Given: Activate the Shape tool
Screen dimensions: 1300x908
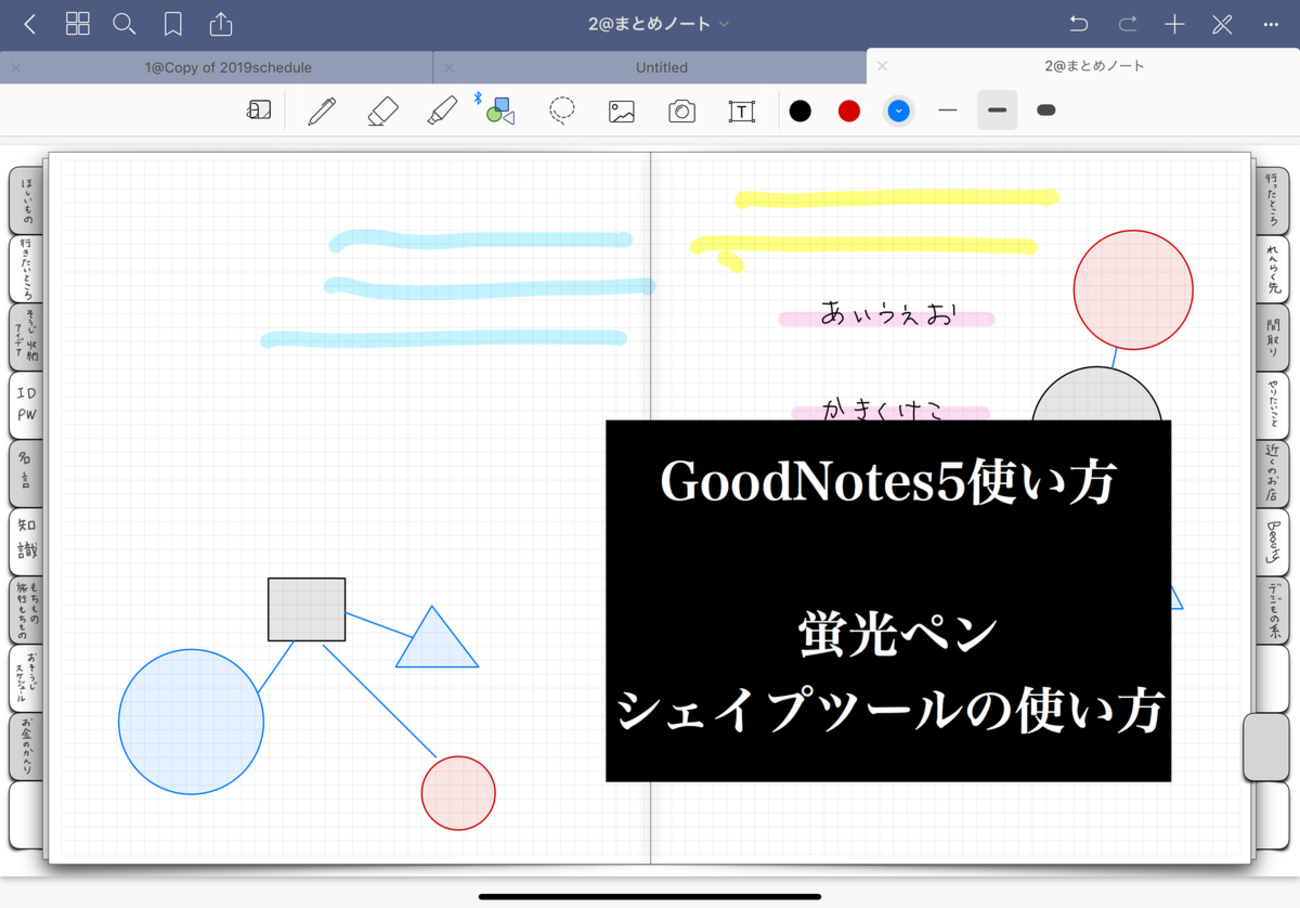Looking at the screenshot, I should [500, 110].
